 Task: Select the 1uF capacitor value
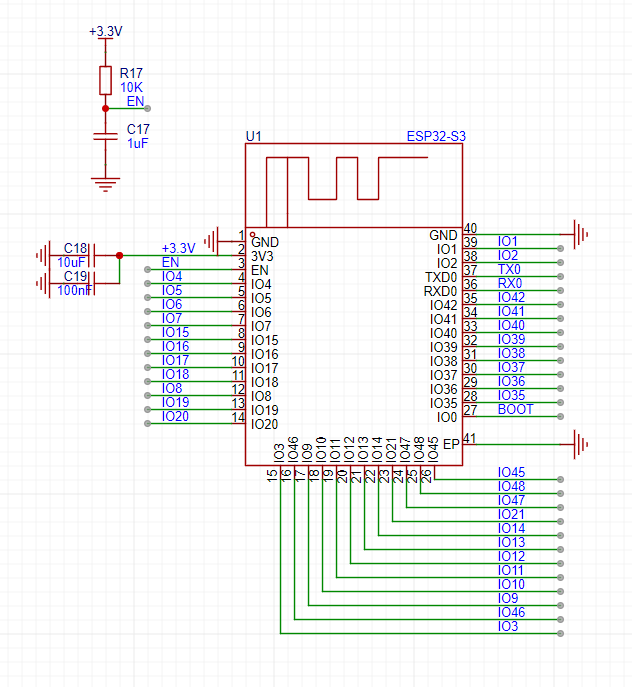tap(138, 143)
